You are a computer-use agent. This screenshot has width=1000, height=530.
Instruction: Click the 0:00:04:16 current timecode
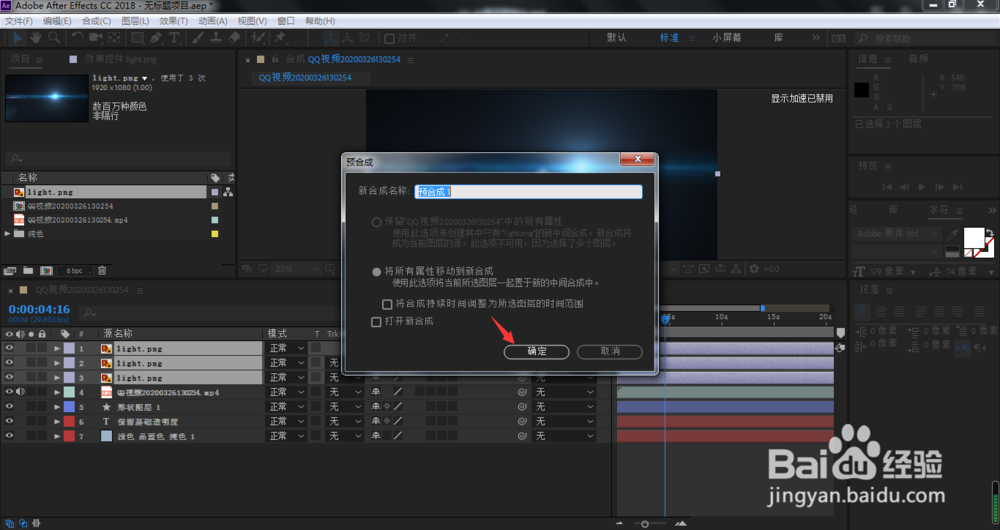(x=39, y=309)
